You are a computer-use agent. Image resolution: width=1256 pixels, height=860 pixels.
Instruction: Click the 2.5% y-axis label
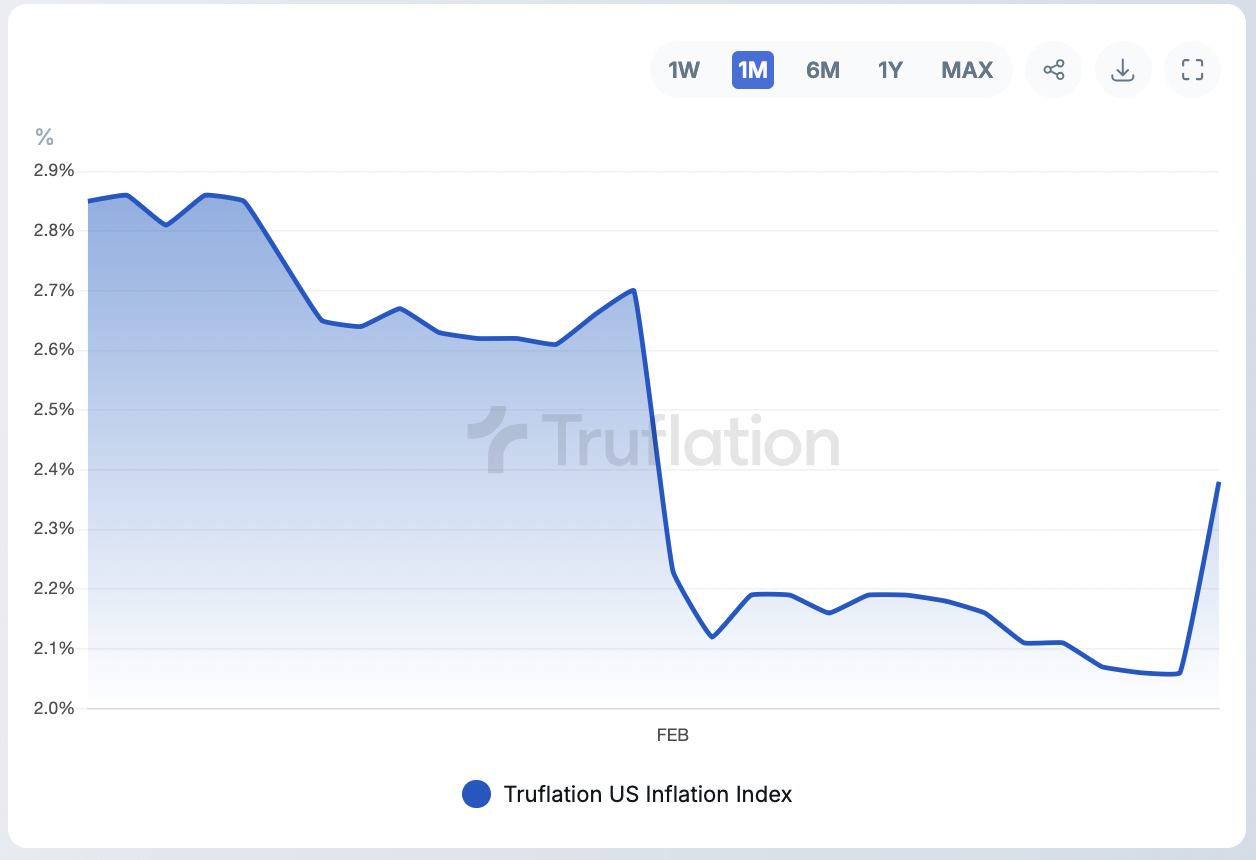pyautogui.click(x=55, y=410)
